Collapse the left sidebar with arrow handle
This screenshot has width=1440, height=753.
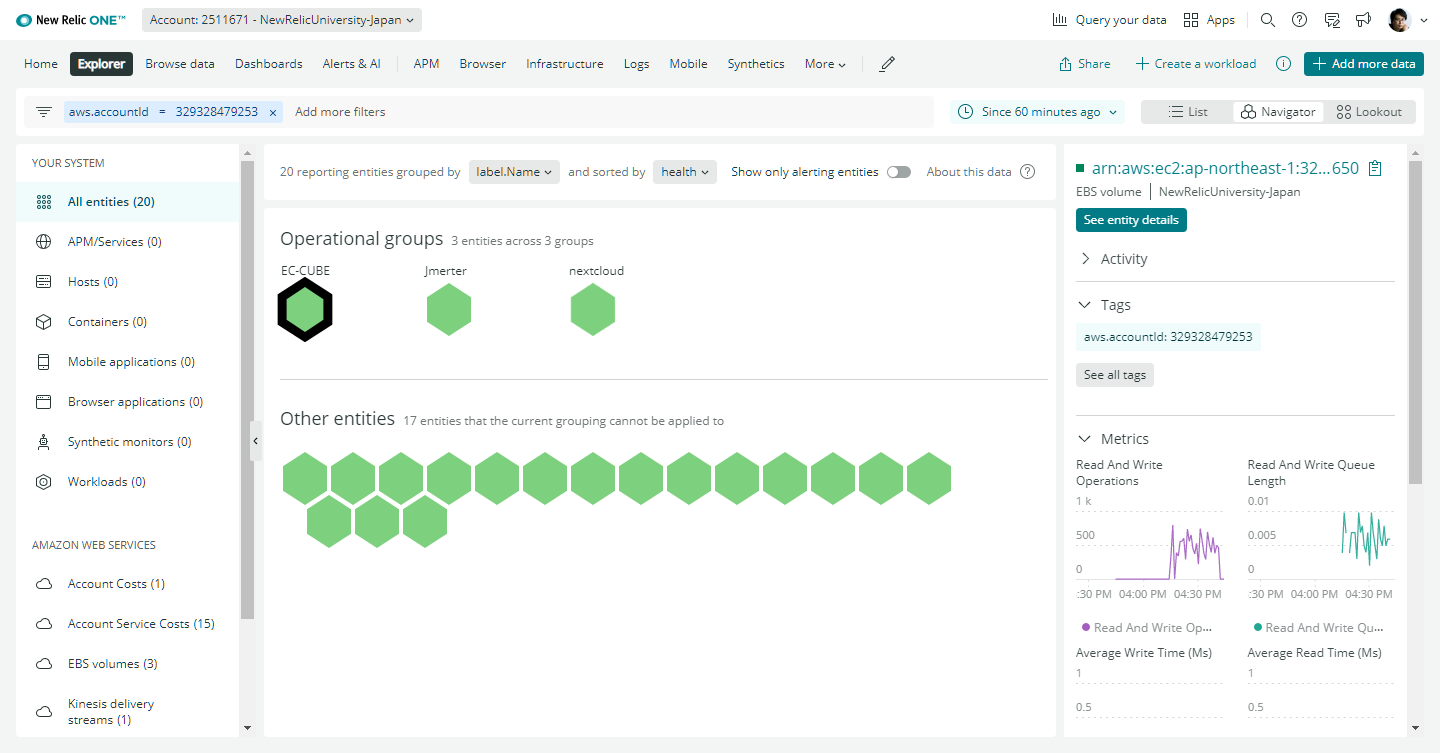click(255, 441)
